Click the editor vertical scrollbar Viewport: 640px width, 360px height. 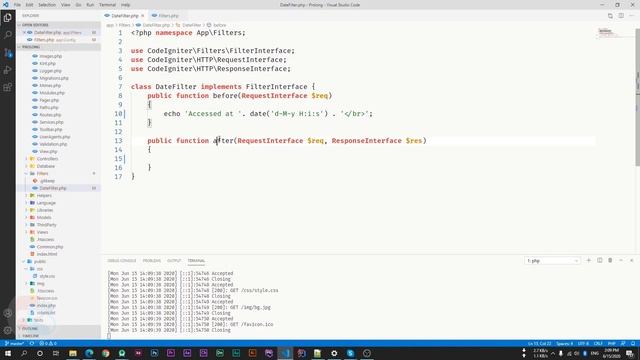point(638,98)
